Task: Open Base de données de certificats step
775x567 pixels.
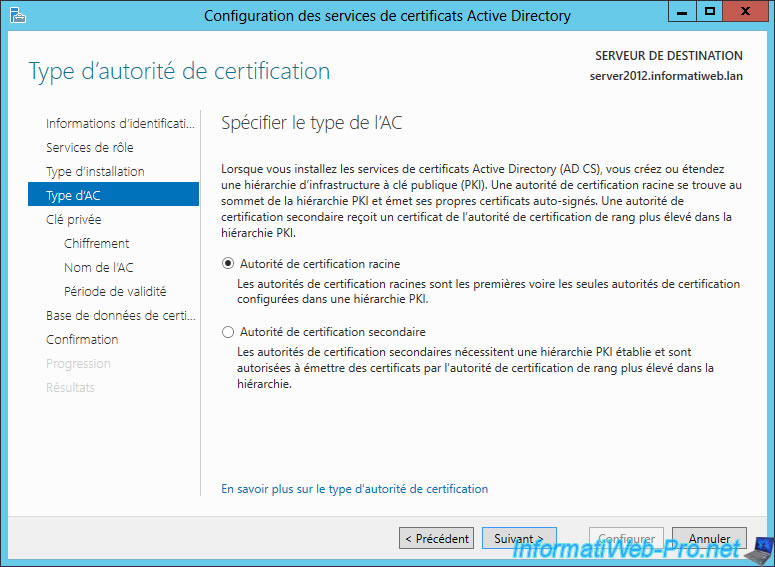Action: coord(120,315)
